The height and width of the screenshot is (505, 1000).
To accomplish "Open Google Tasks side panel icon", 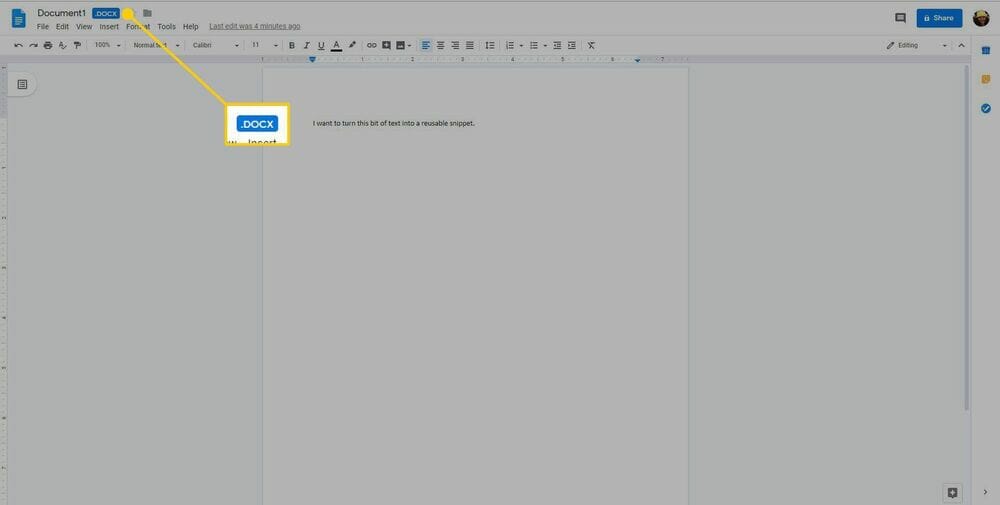I will tap(985, 108).
